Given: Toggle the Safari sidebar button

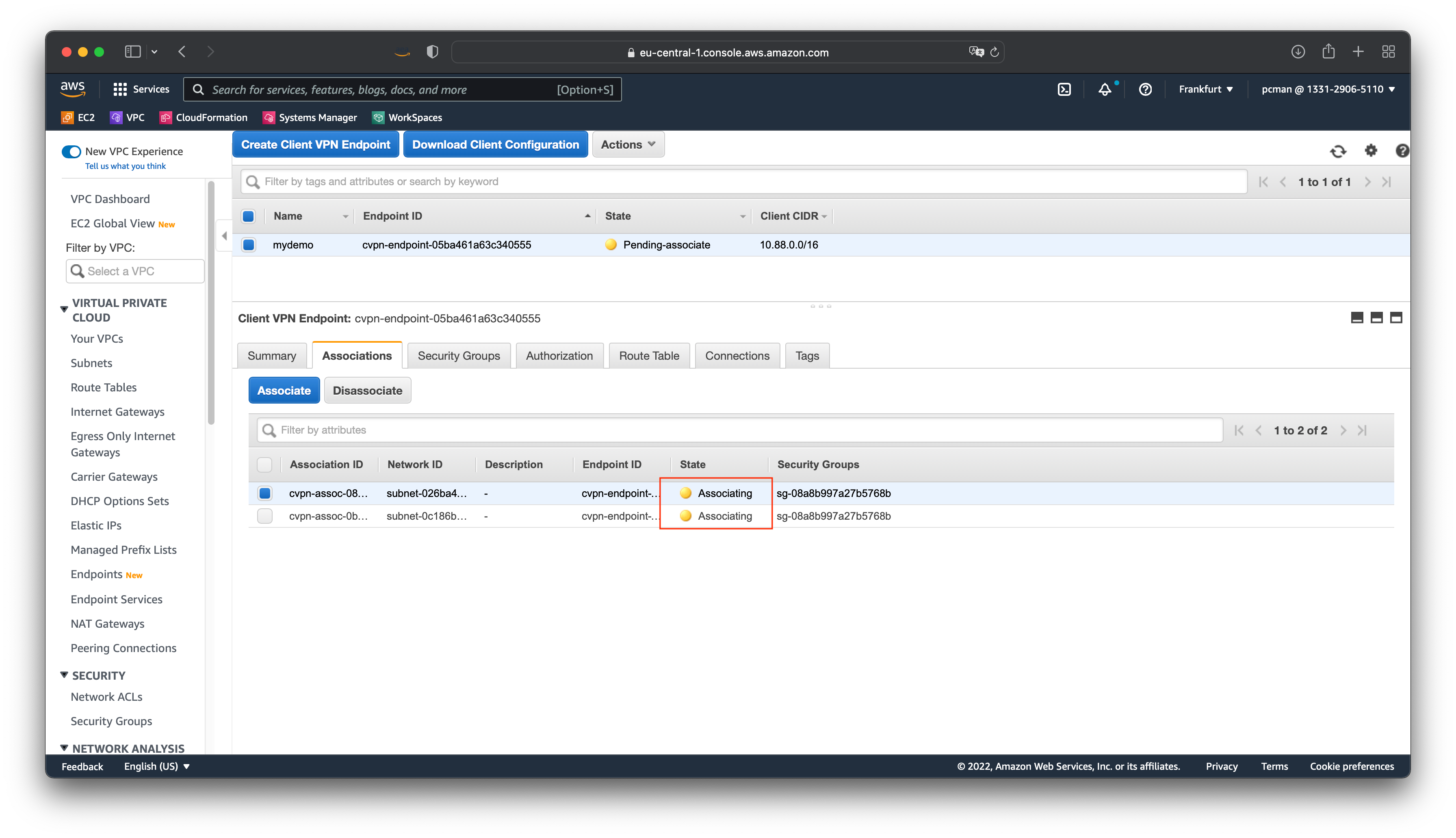Looking at the screenshot, I should 133,52.
